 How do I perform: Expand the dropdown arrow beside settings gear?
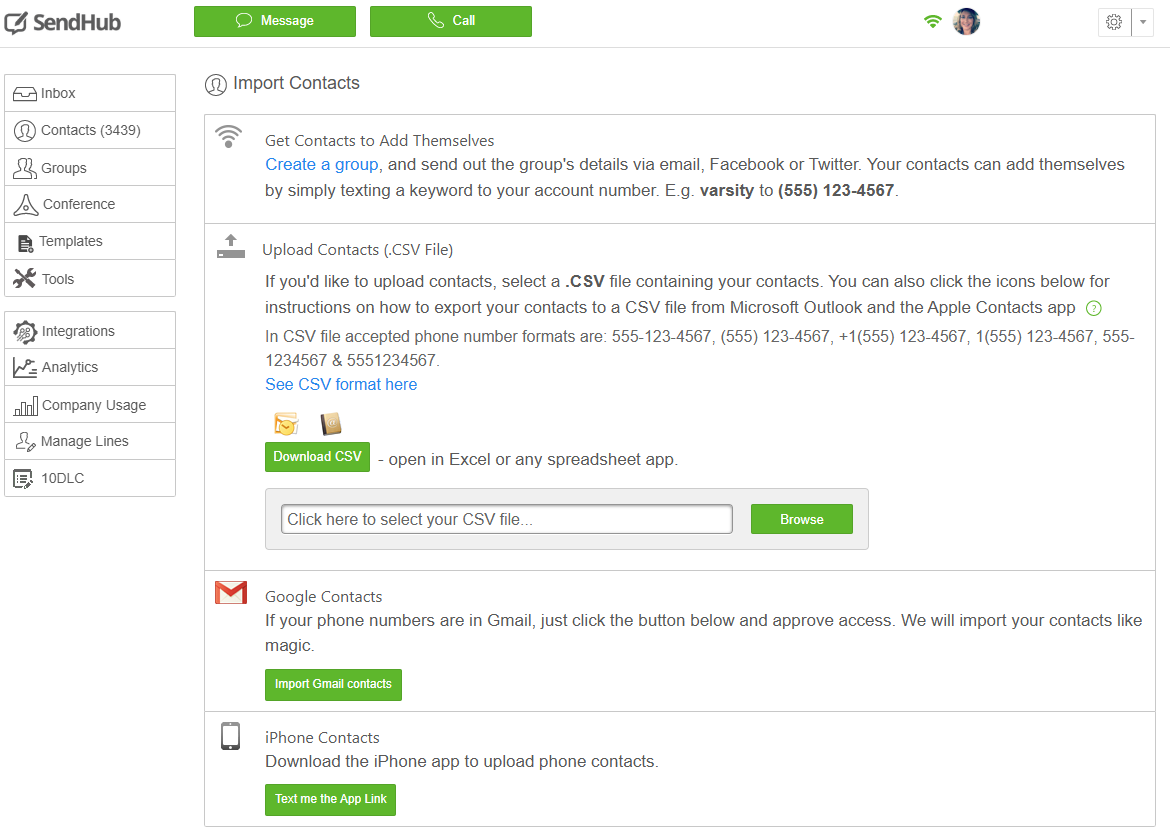[x=1142, y=22]
